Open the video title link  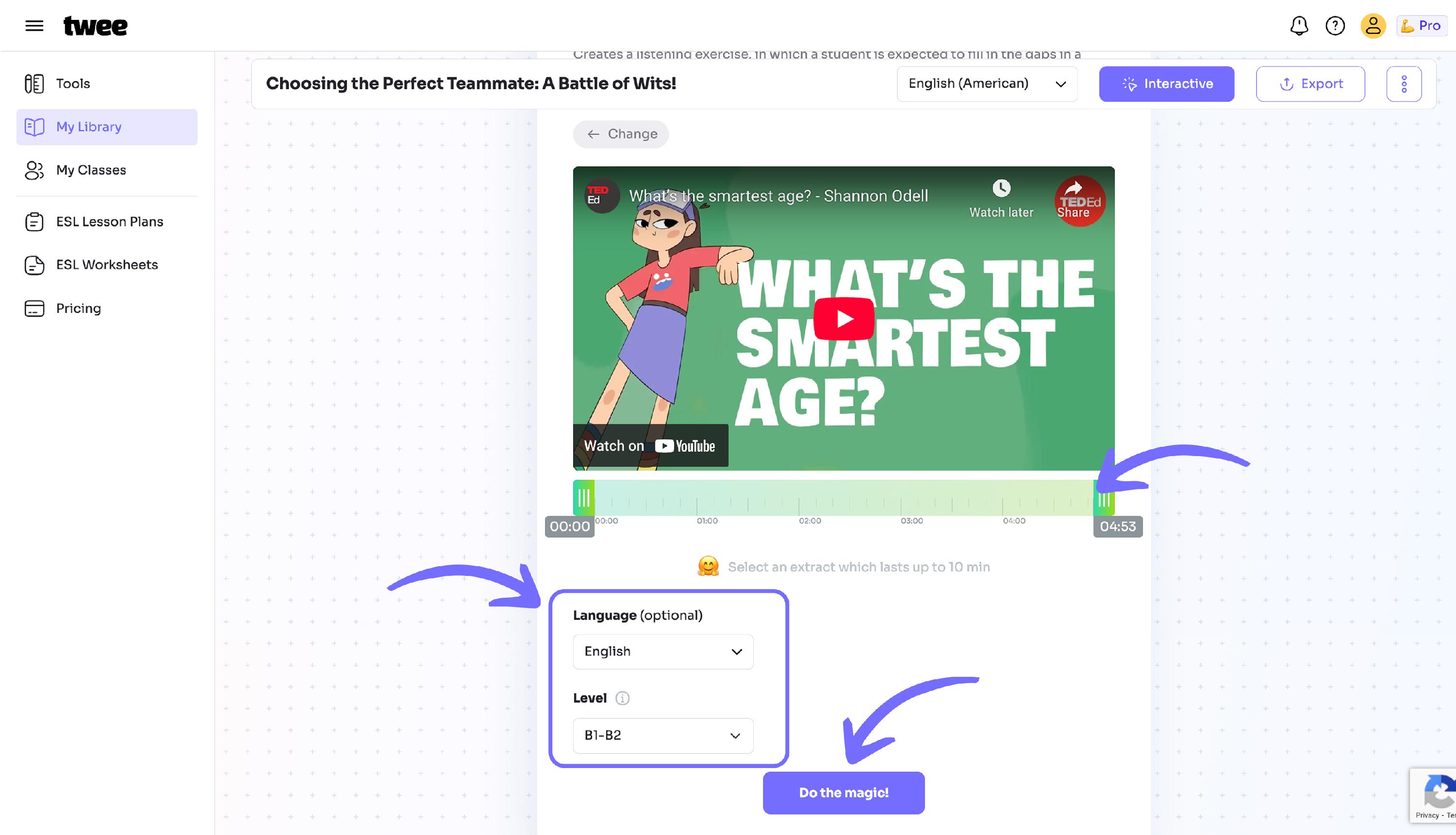[x=778, y=196]
